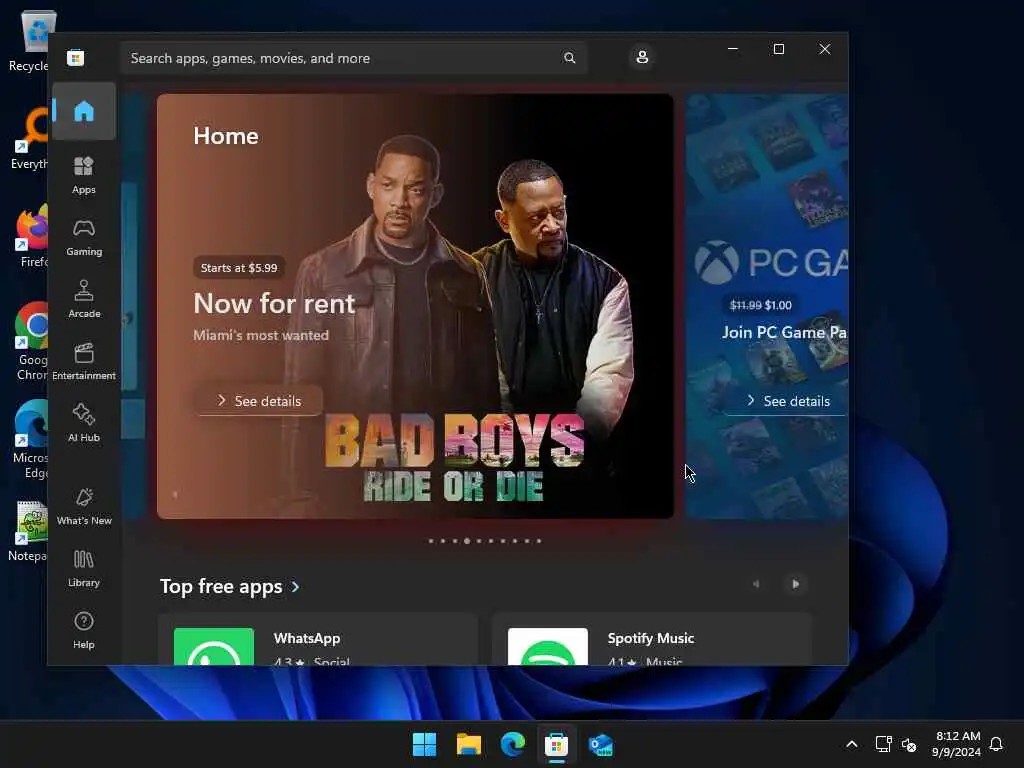The image size is (1024, 768).
Task: Click the PC Game Pass banner card
Action: pyautogui.click(x=767, y=306)
